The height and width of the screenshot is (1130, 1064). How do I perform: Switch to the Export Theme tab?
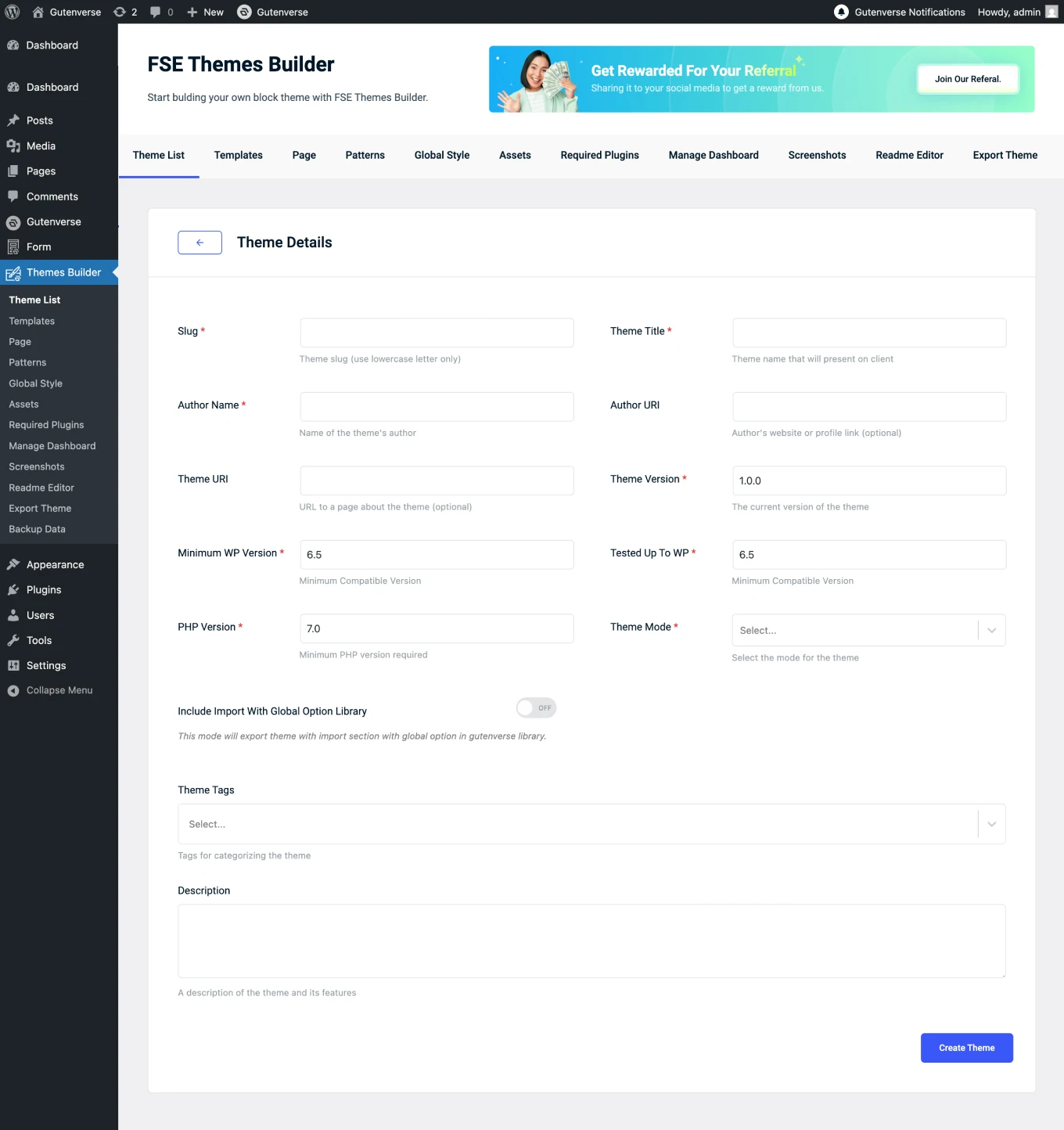[x=1005, y=156]
